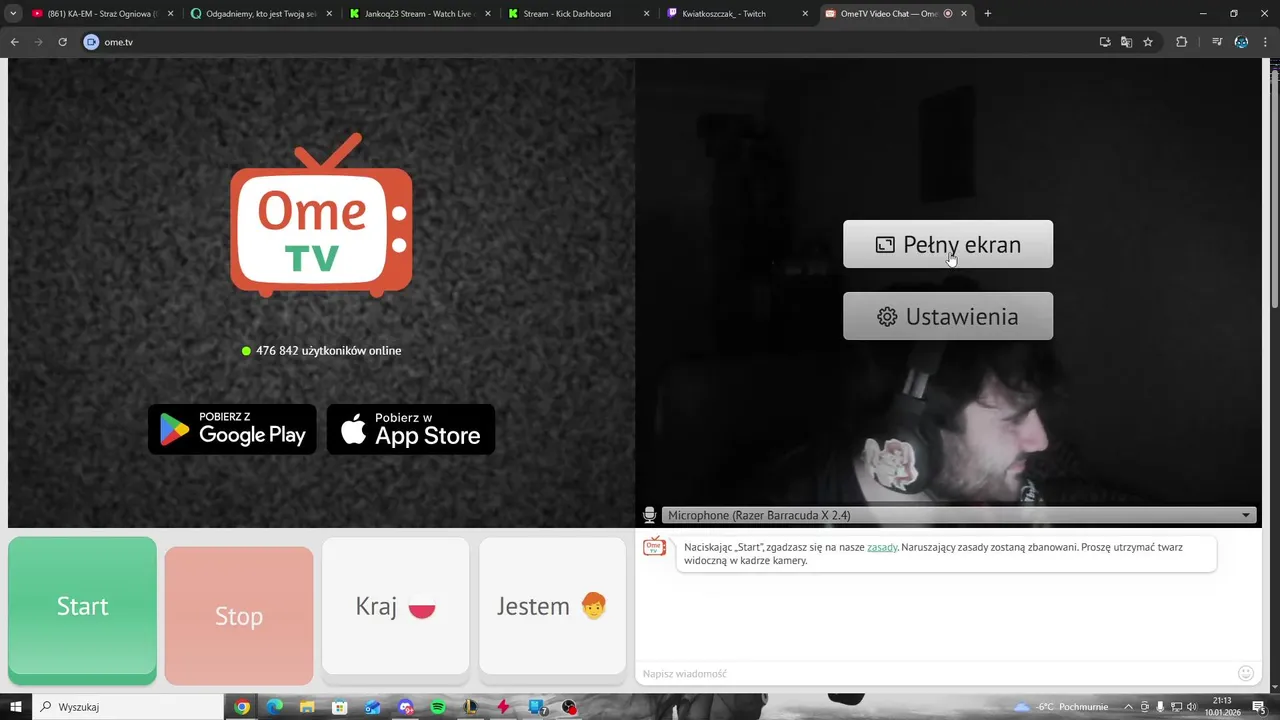Click the microphone icon beside device dropdown

(x=649, y=515)
